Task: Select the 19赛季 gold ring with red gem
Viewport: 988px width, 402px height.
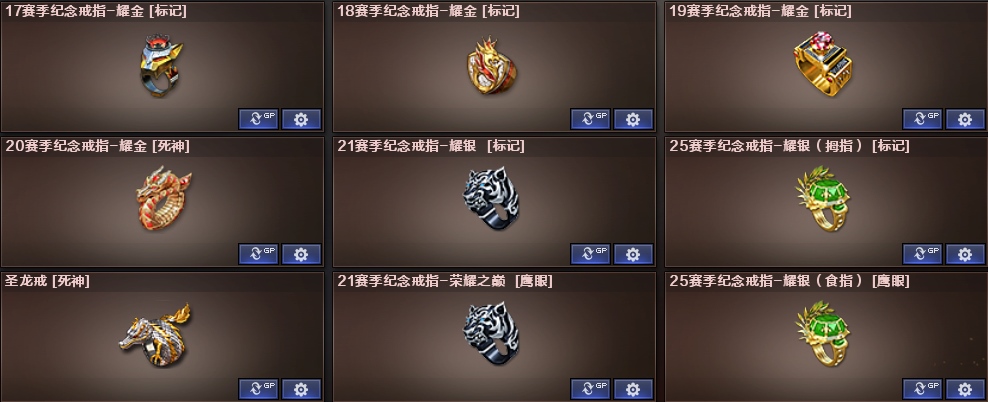Action: (823, 64)
